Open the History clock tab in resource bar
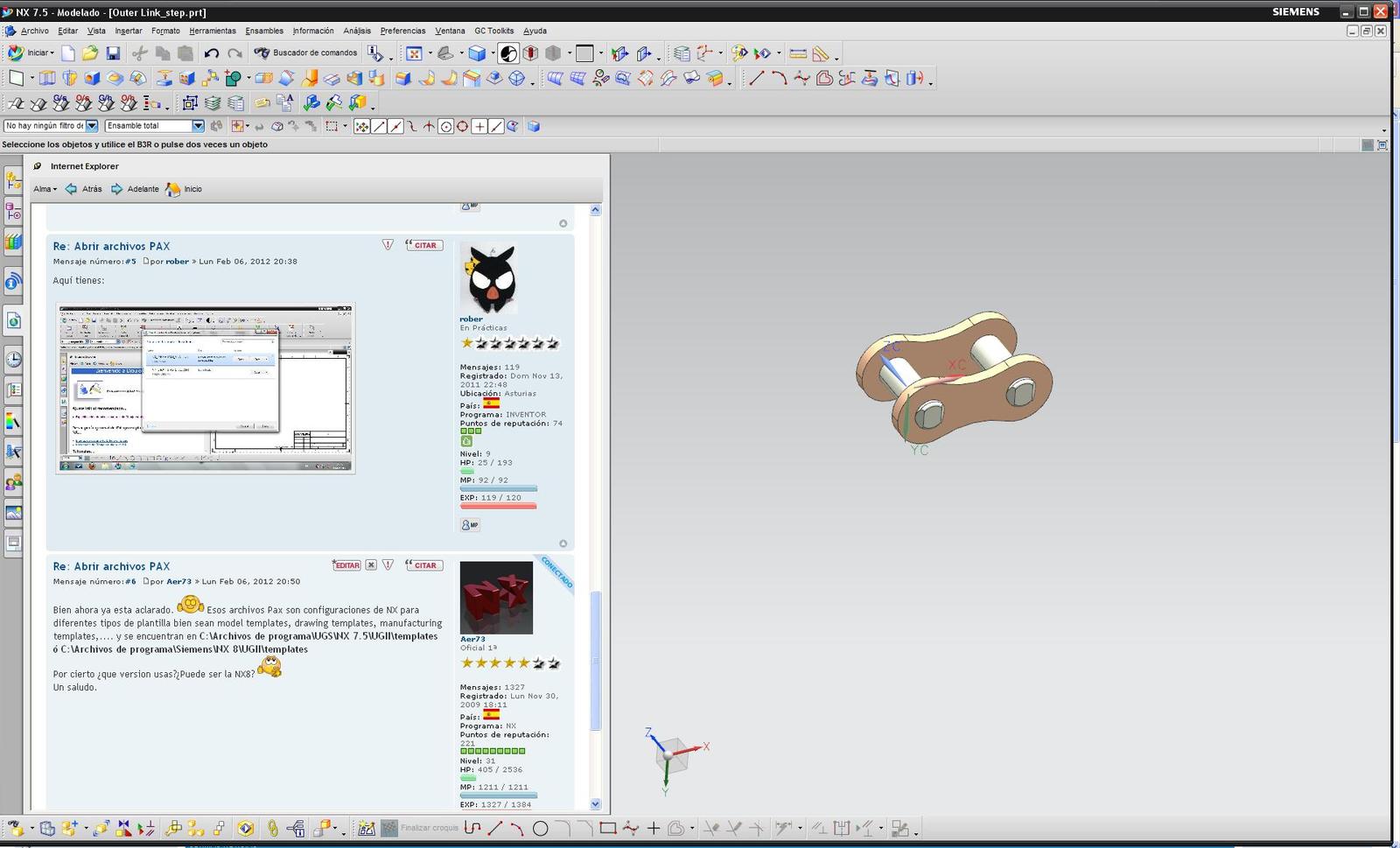Screen dimensions: 1400x848 click(13, 359)
